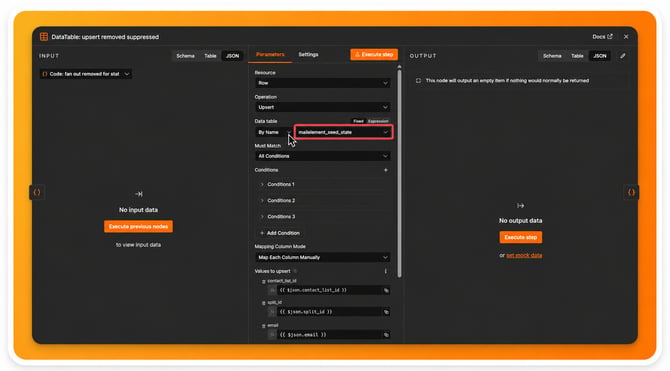The width and height of the screenshot is (670, 371).
Task: Click the right-edge braces node handle
Action: point(631,192)
